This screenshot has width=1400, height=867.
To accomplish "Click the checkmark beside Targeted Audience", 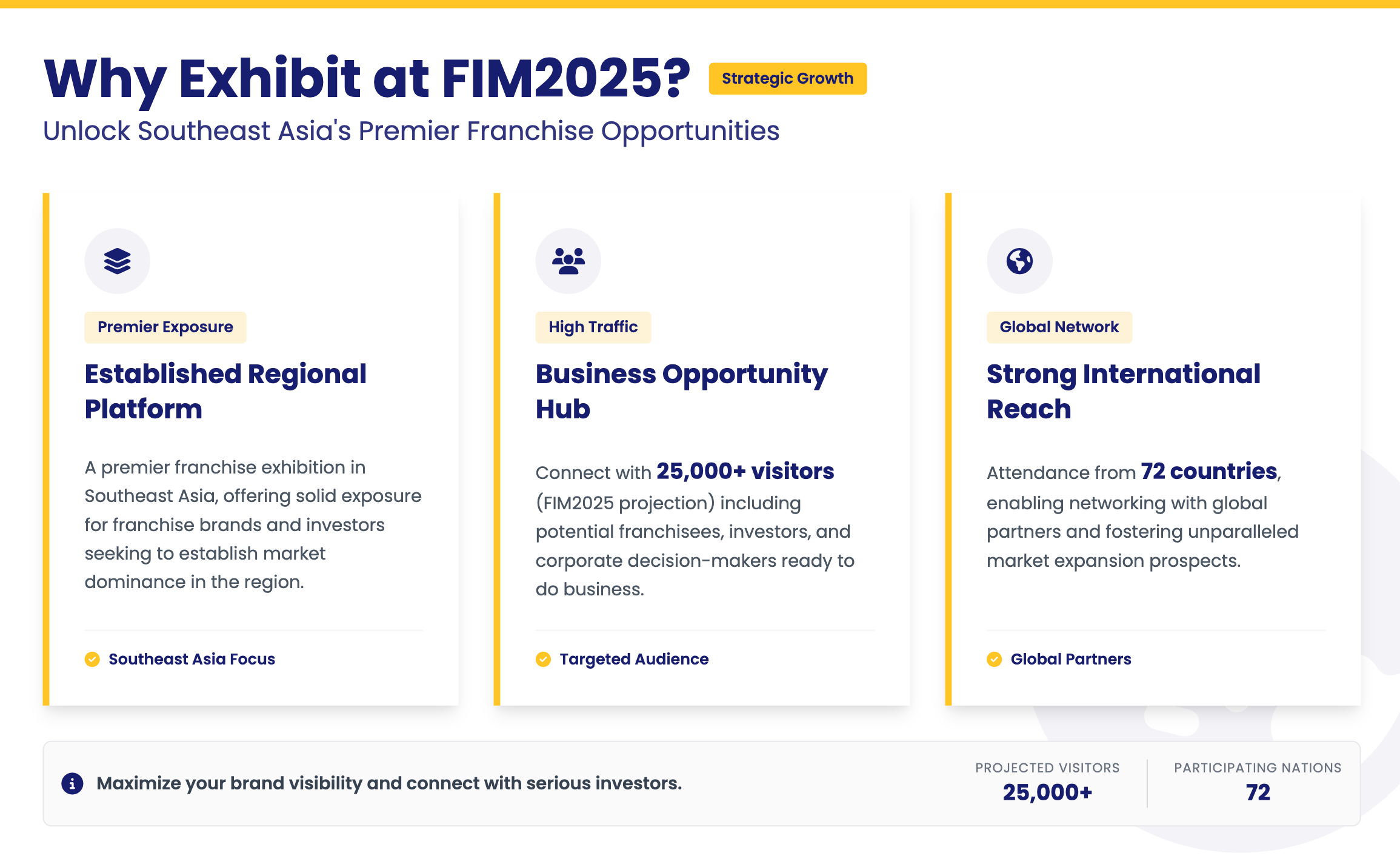I will click(x=543, y=659).
